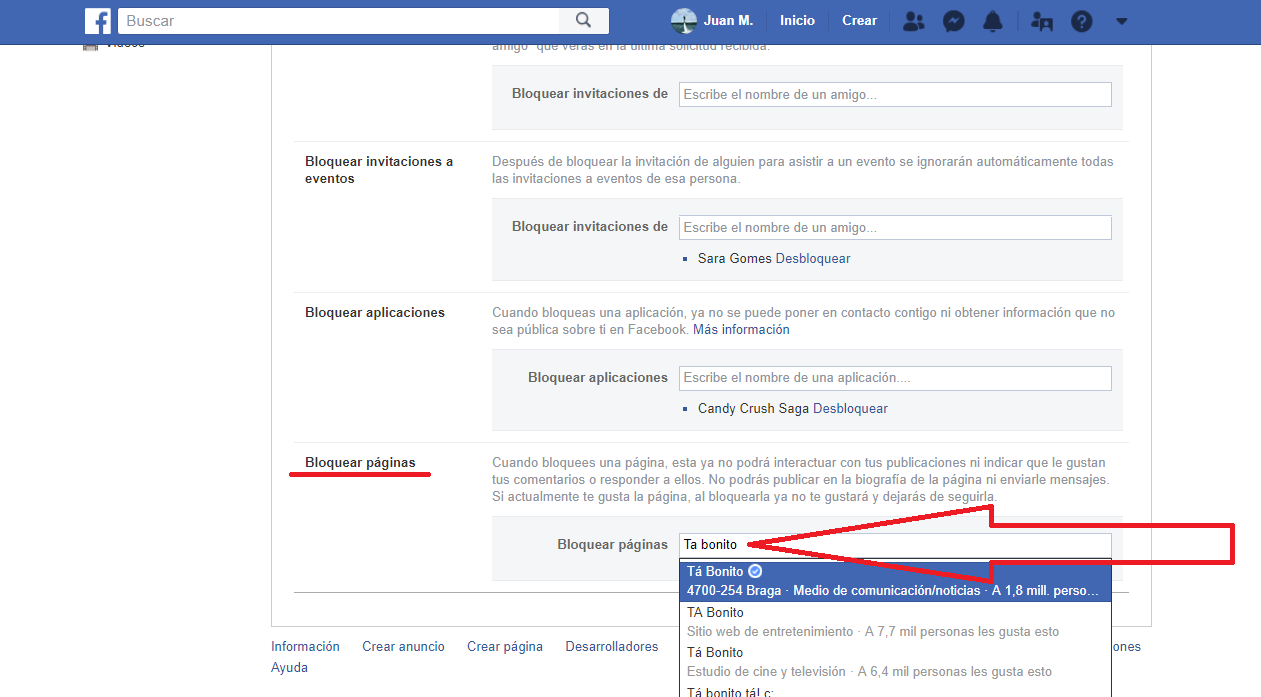Open notifications bell icon

pyautogui.click(x=992, y=21)
